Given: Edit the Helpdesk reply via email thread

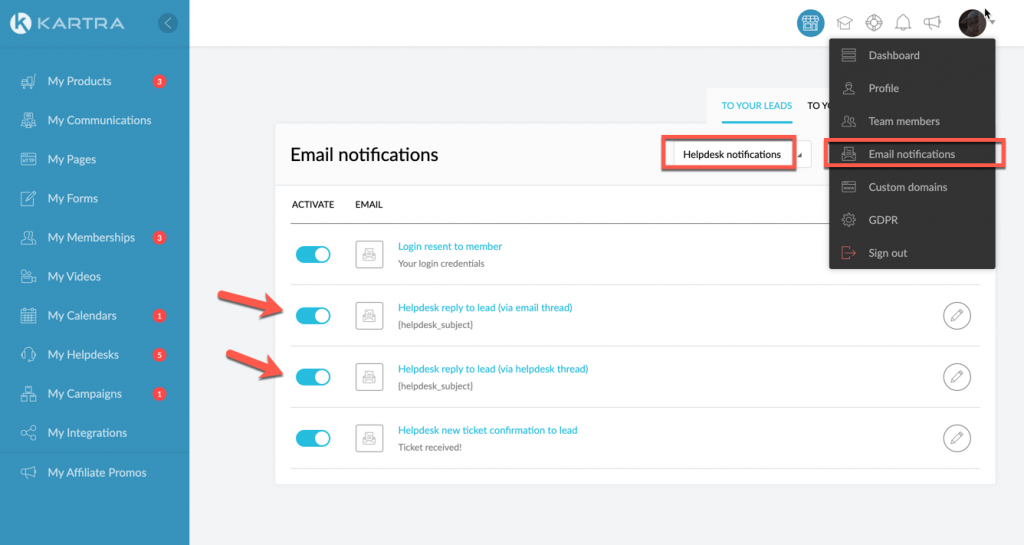Looking at the screenshot, I should [956, 315].
